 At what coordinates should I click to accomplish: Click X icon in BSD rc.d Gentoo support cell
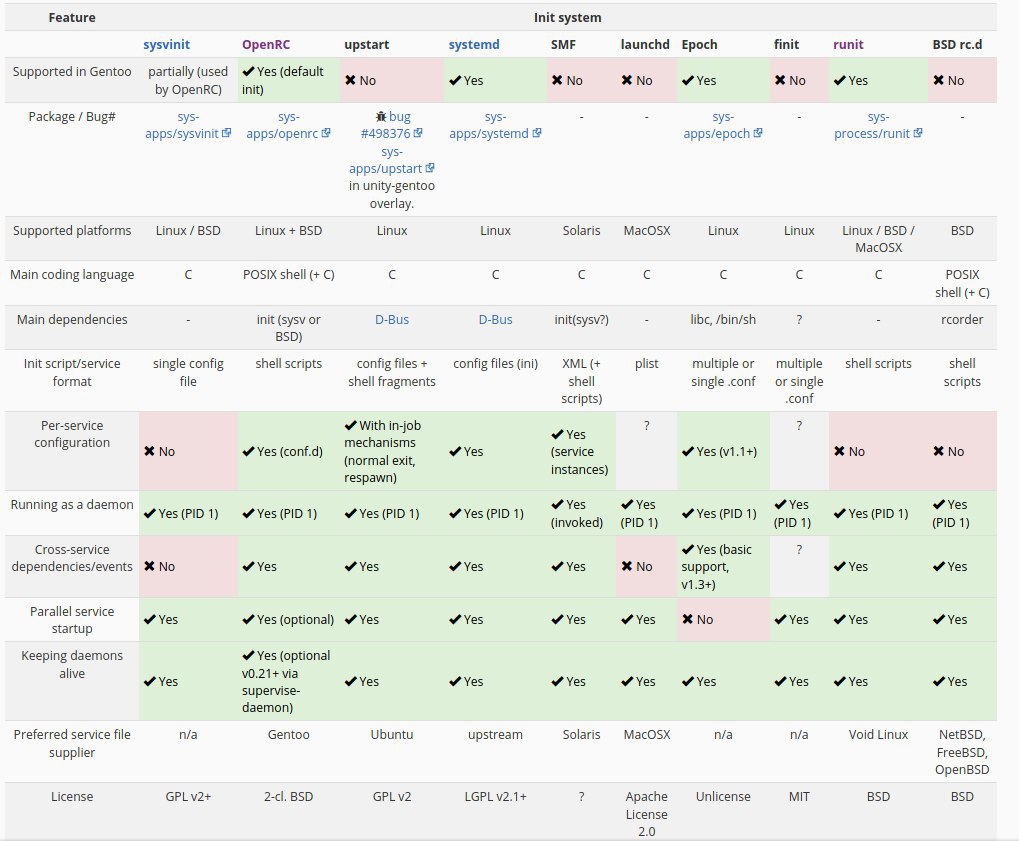[938, 80]
